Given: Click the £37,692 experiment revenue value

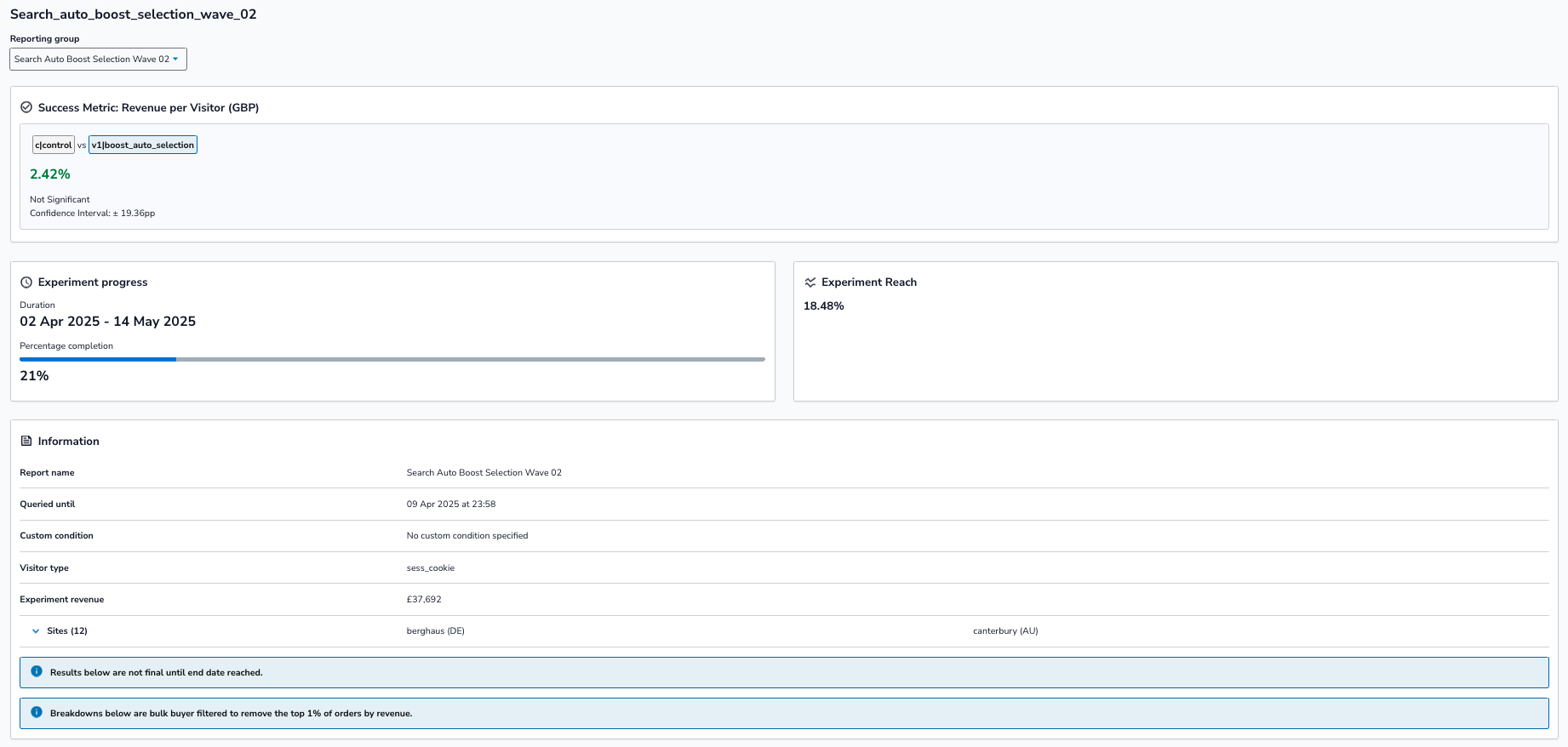Looking at the screenshot, I should click(424, 600).
